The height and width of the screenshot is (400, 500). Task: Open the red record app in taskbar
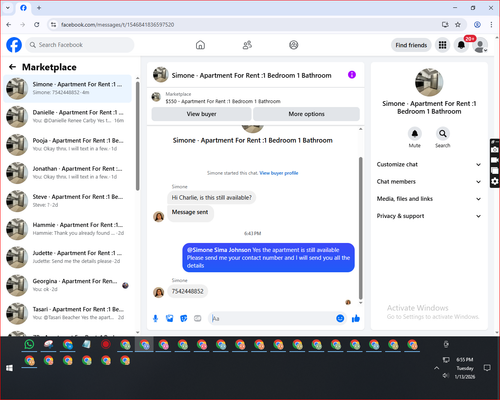click(106, 344)
